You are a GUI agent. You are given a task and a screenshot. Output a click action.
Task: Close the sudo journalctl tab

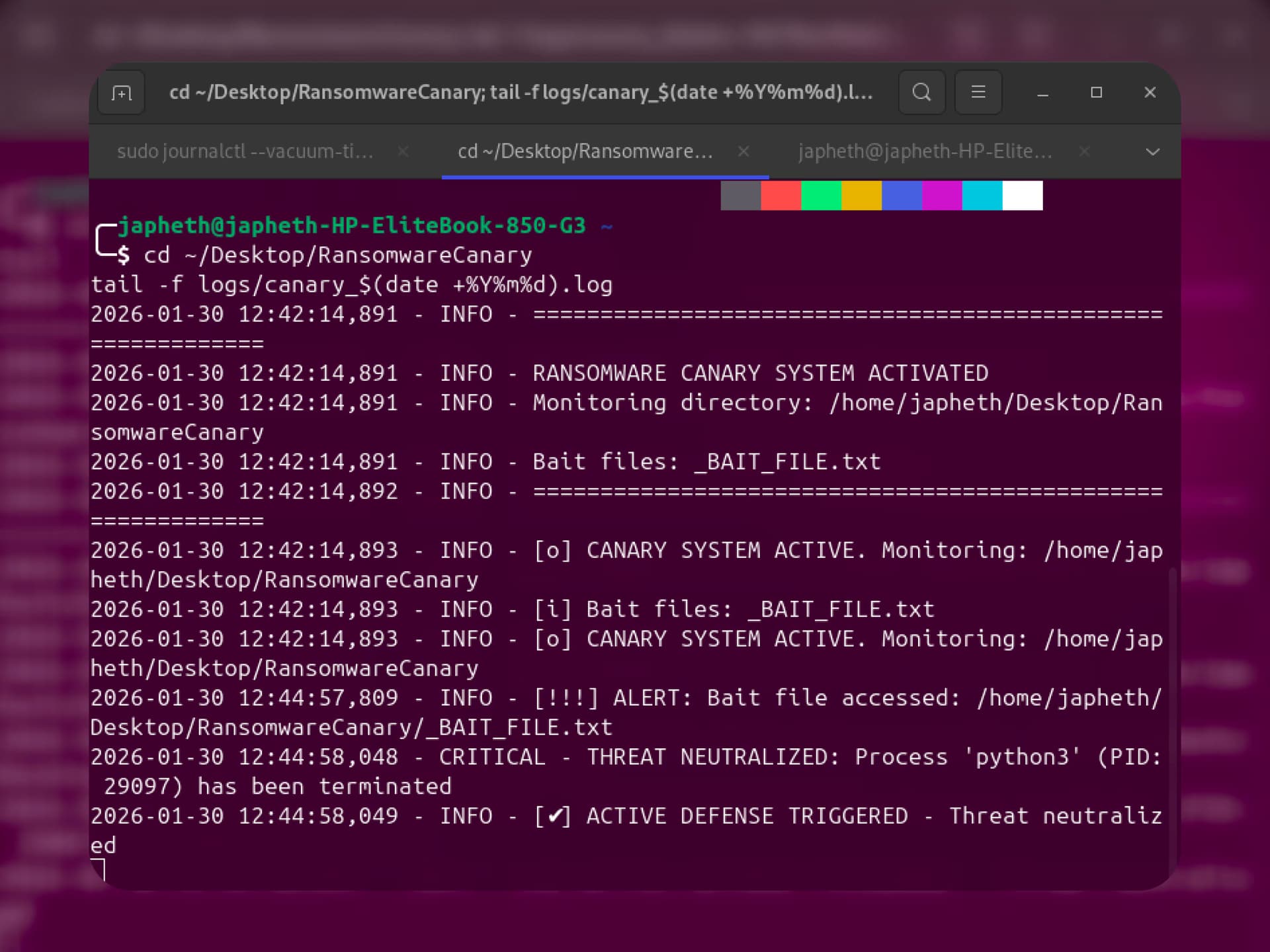[x=403, y=152]
